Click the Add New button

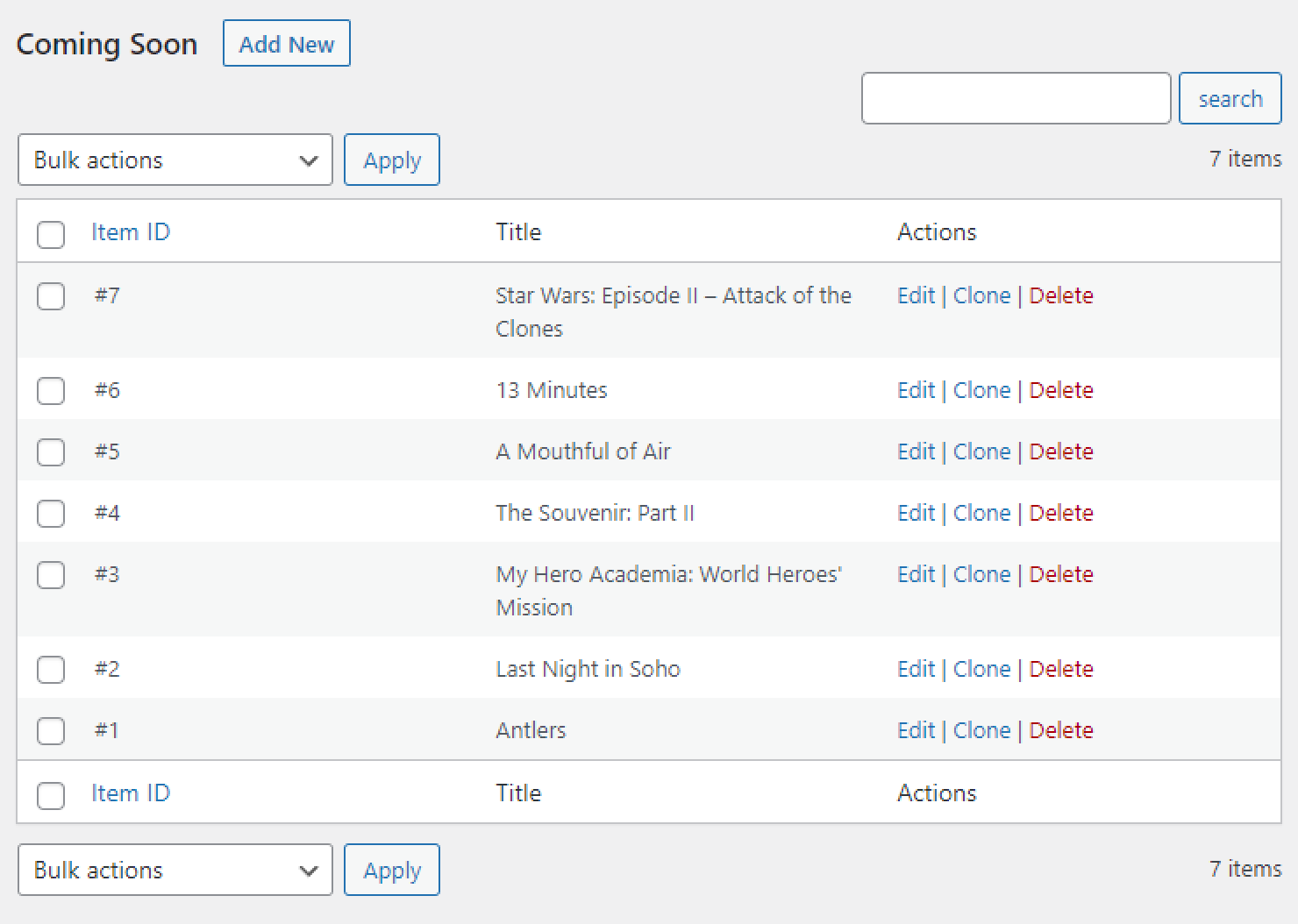click(287, 43)
